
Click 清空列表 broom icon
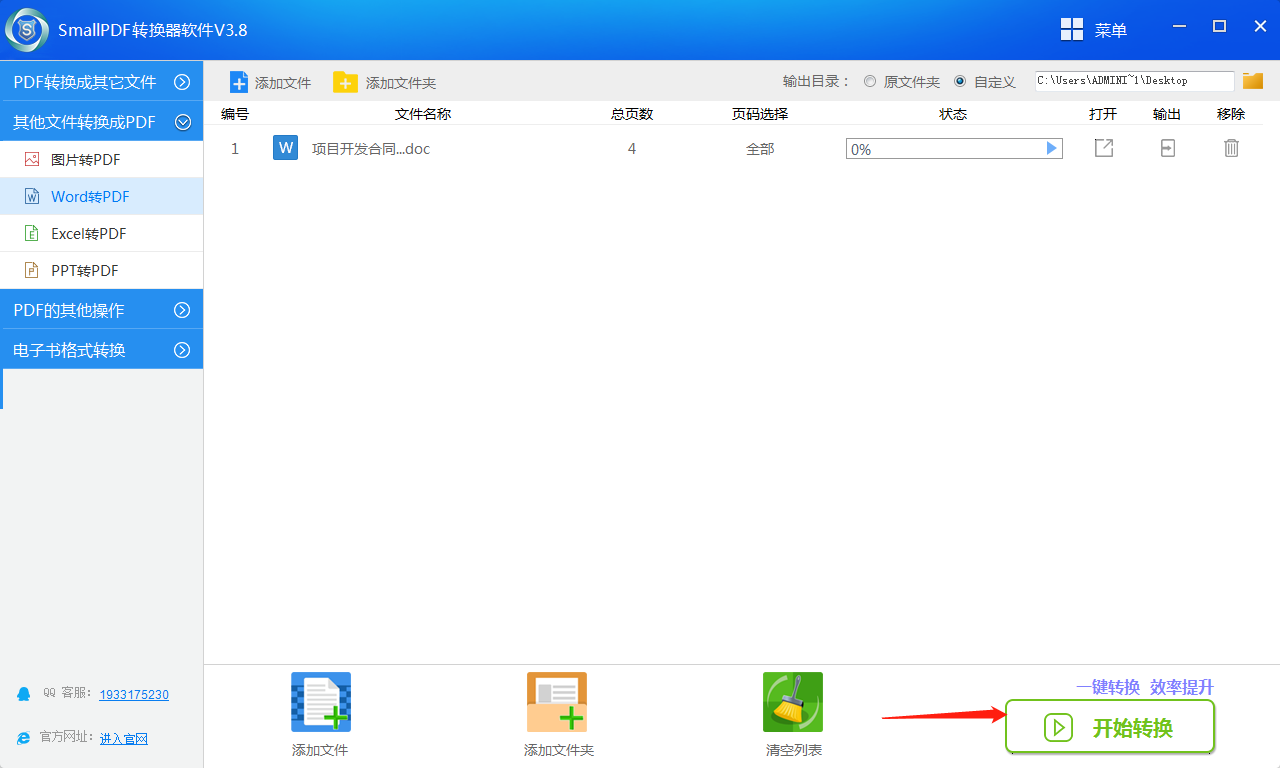[x=793, y=702]
